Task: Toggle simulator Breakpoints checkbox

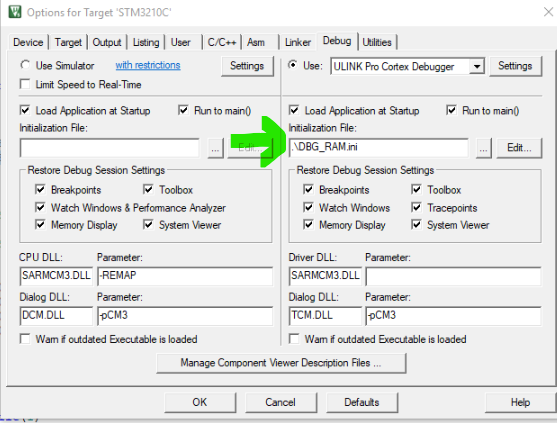Action: 40,189
